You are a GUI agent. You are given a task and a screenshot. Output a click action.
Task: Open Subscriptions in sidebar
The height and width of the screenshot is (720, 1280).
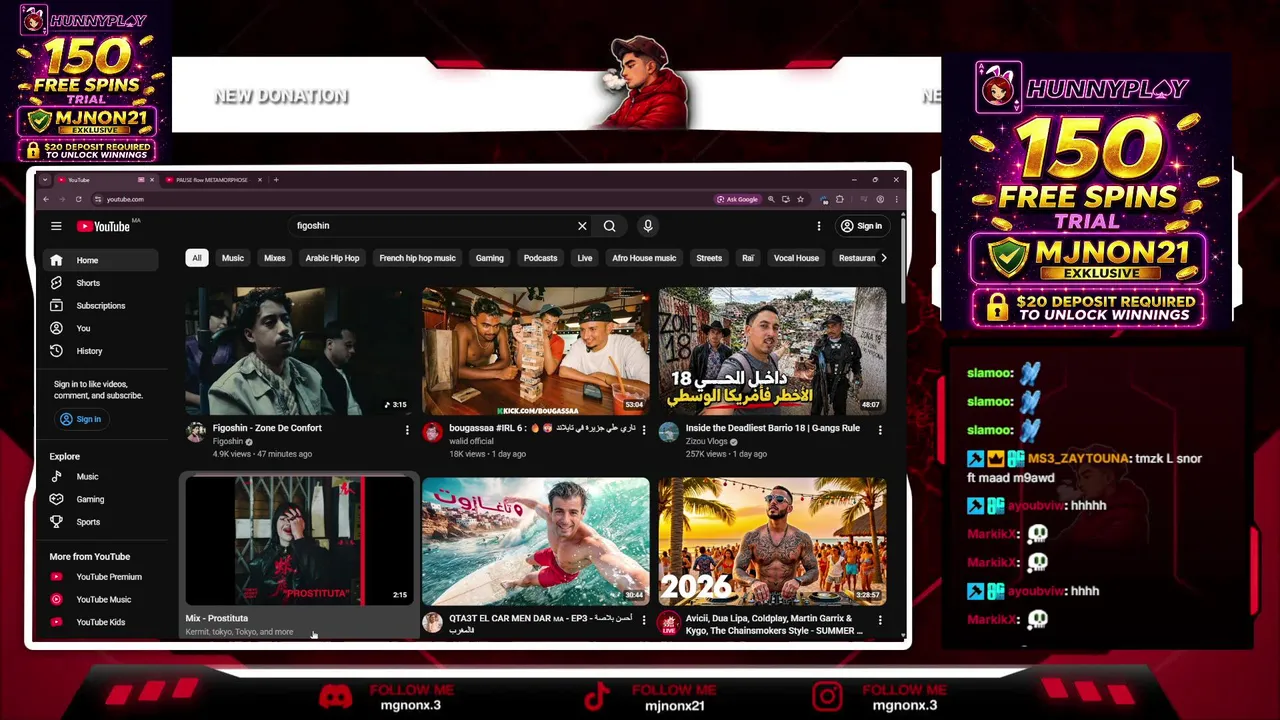click(100, 306)
